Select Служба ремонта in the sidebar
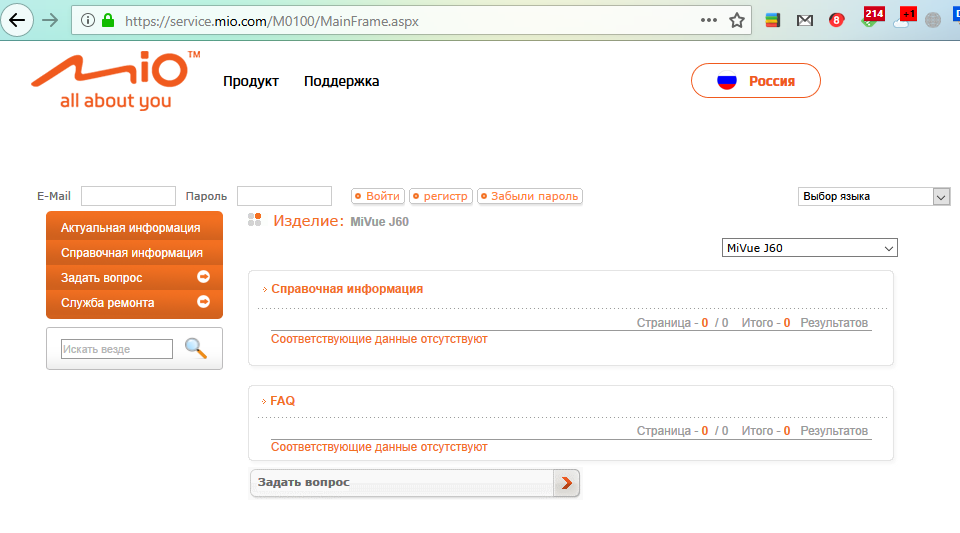960x533 pixels. click(x=108, y=303)
